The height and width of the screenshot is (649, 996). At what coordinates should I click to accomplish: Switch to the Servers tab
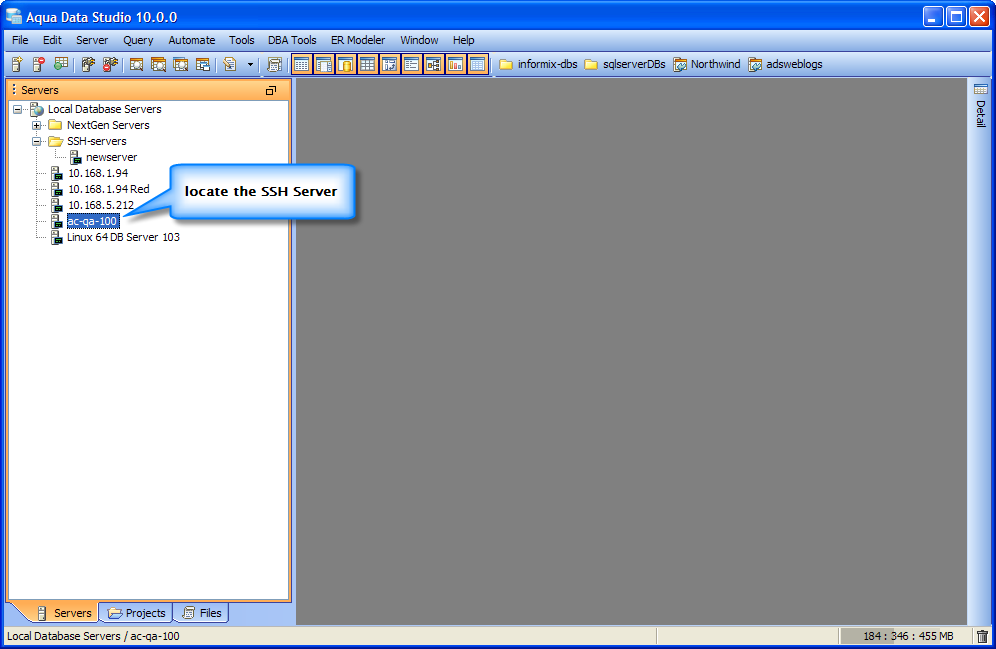click(64, 613)
